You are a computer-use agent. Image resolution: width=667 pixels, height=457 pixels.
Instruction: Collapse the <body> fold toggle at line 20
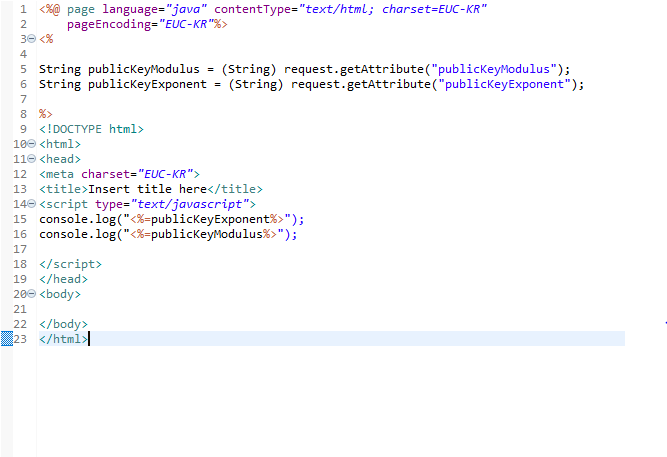[x=31, y=294]
